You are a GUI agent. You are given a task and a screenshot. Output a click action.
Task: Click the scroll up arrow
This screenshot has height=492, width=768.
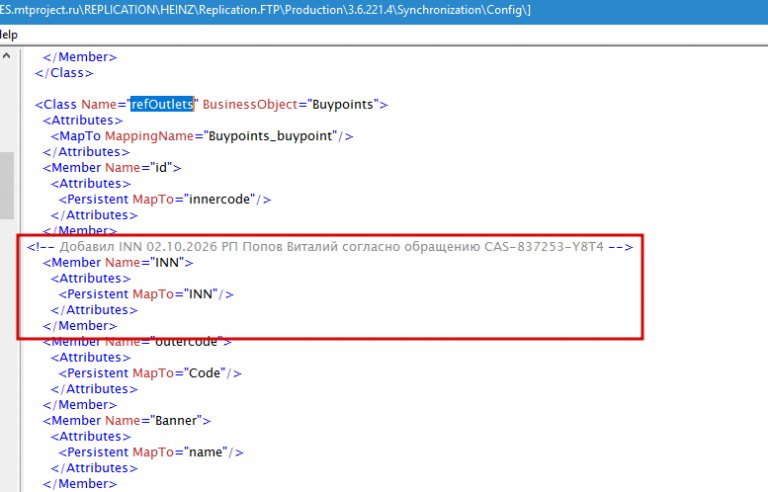[6, 56]
